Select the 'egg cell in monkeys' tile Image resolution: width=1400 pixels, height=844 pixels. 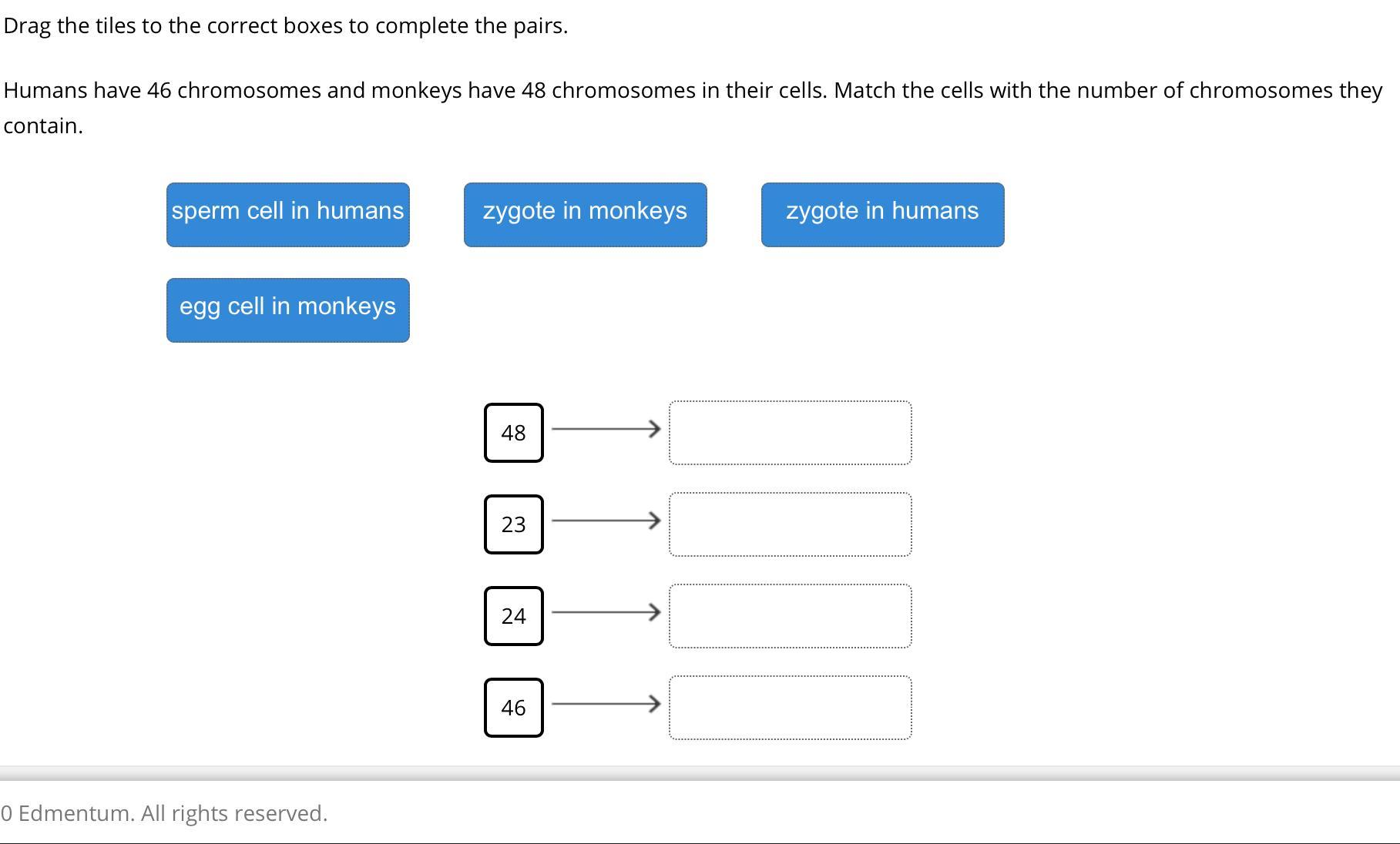pyautogui.click(x=288, y=310)
